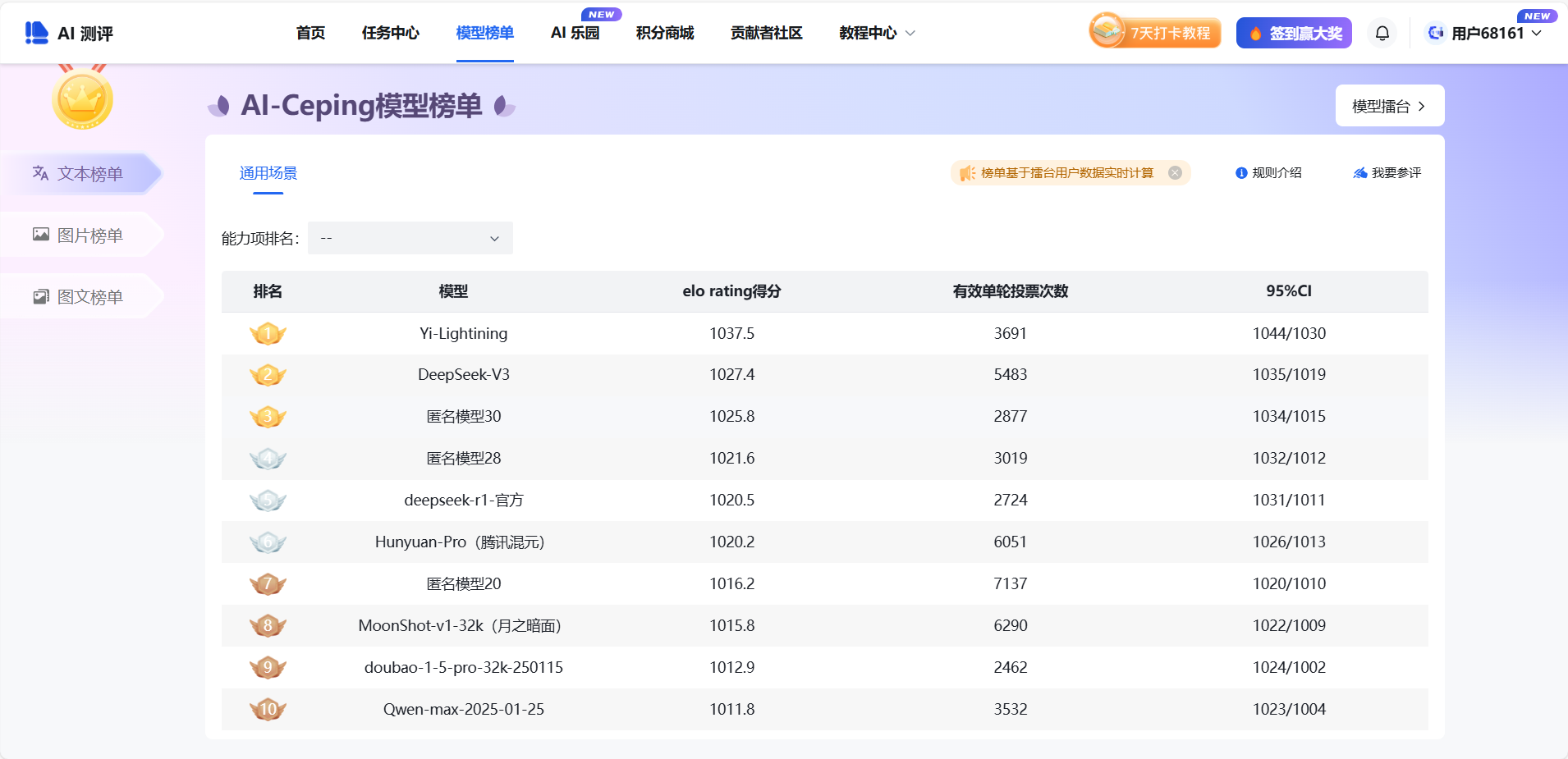Click the rank 1 gold medal icon
This screenshot has width=1568, height=759.
[268, 333]
